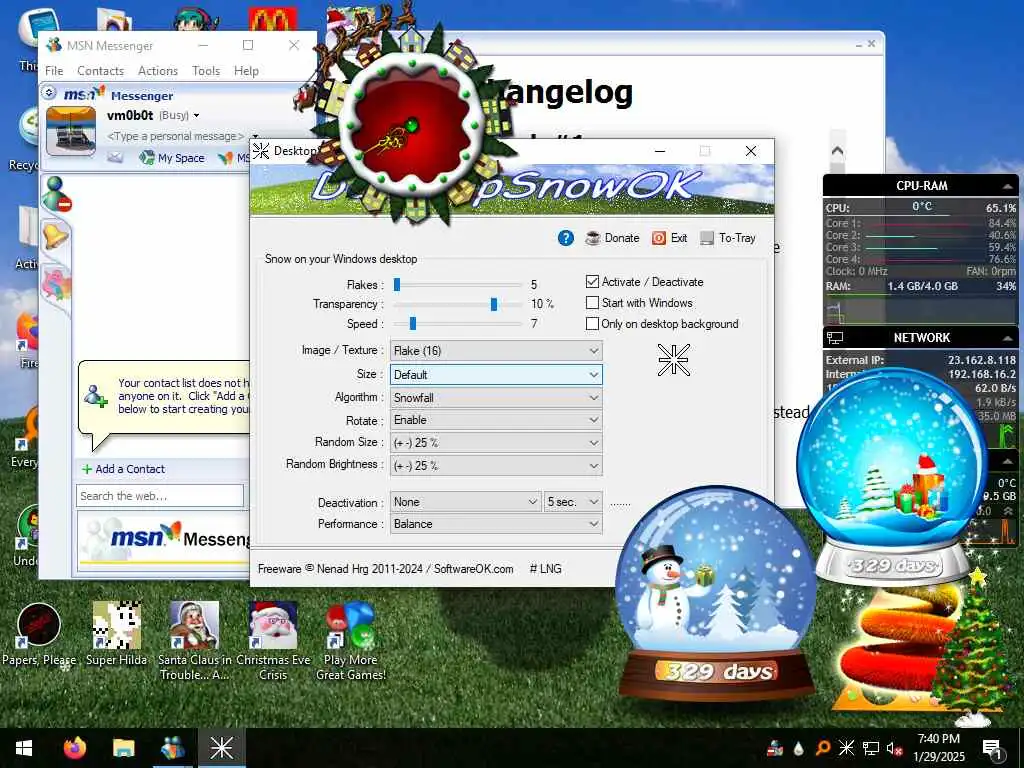Click the Flakes slider handle

coord(396,285)
